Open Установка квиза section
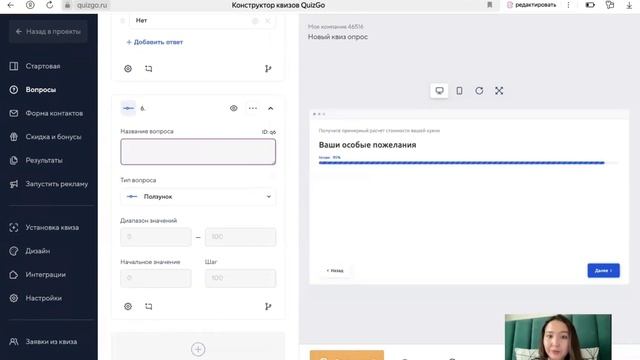Viewport: 640px width, 360px height. point(52,227)
